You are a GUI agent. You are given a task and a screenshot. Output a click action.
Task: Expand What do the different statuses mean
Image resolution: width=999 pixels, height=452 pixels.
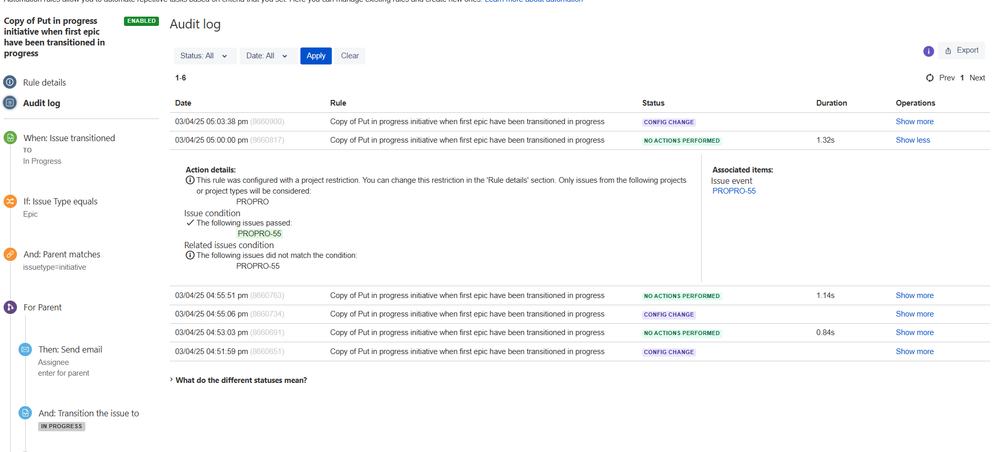click(239, 380)
